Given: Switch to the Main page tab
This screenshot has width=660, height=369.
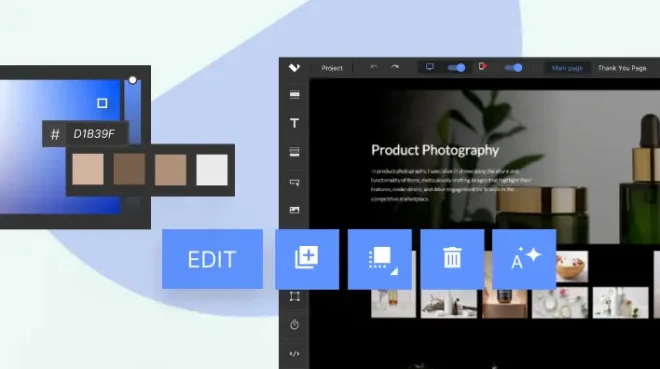Looking at the screenshot, I should tap(567, 68).
